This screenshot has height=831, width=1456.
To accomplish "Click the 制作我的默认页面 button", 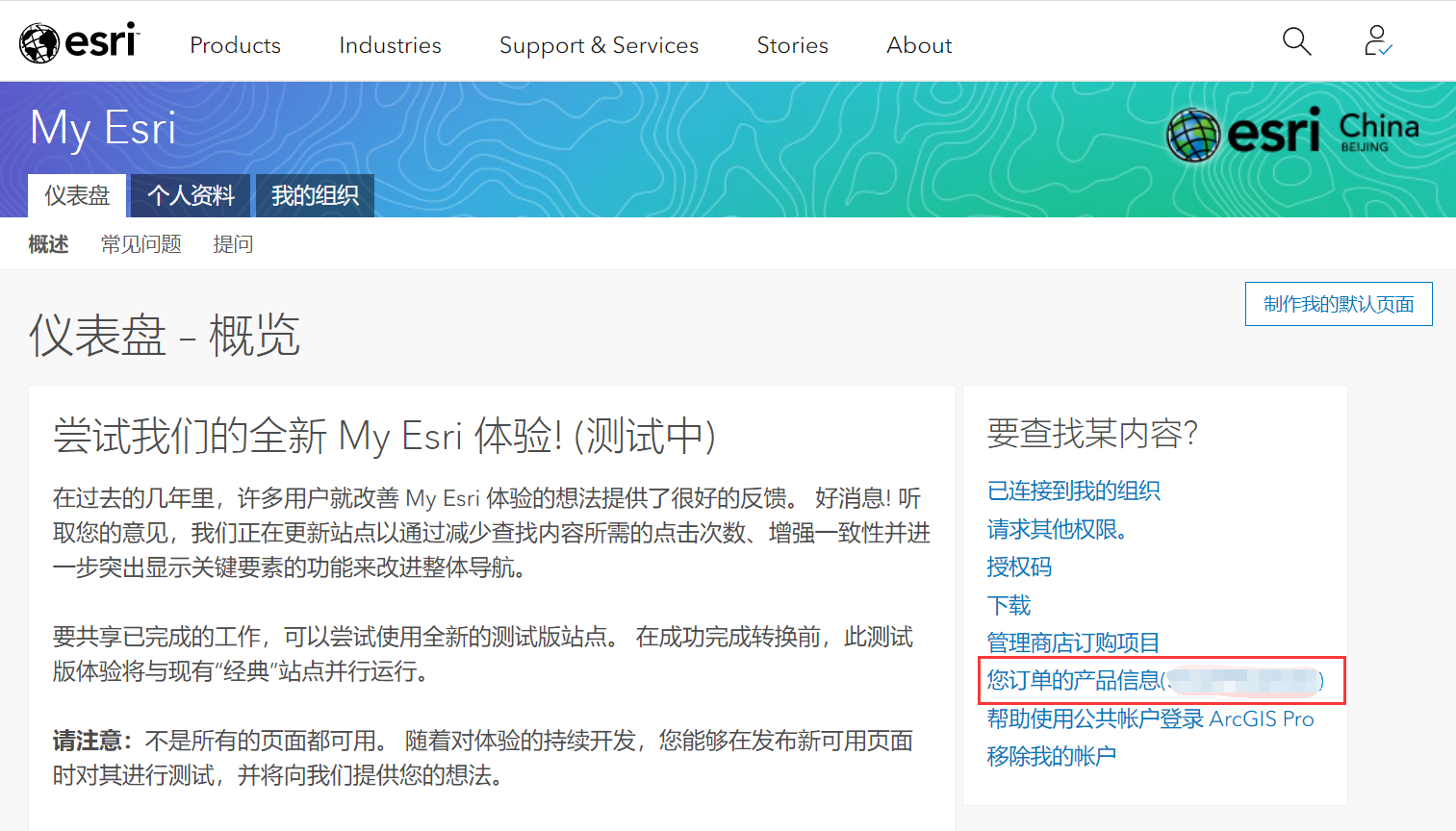I will 1339,303.
